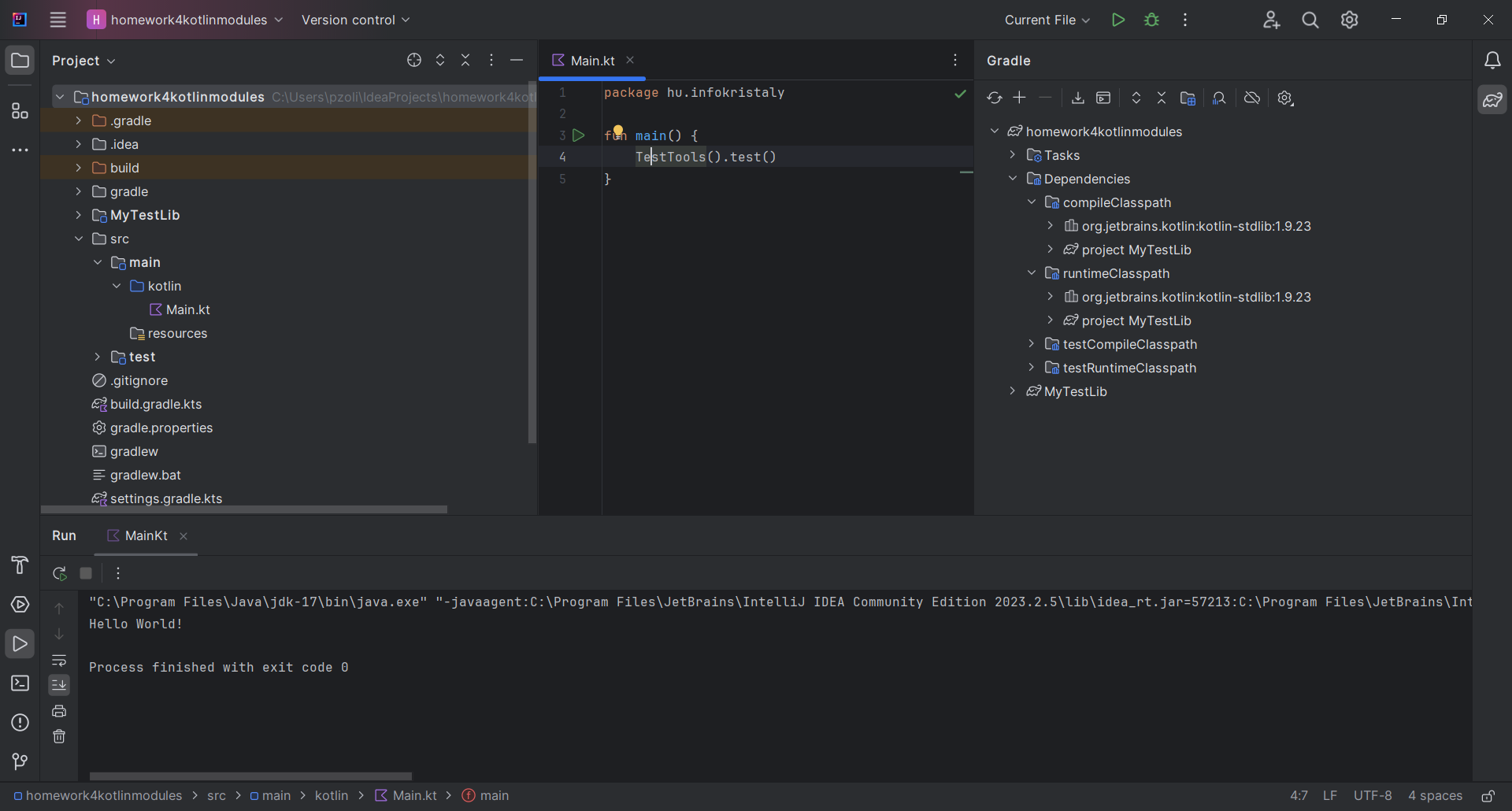Open Run toolbar more options
Image resolution: width=1512 pixels, height=811 pixels.
(118, 573)
